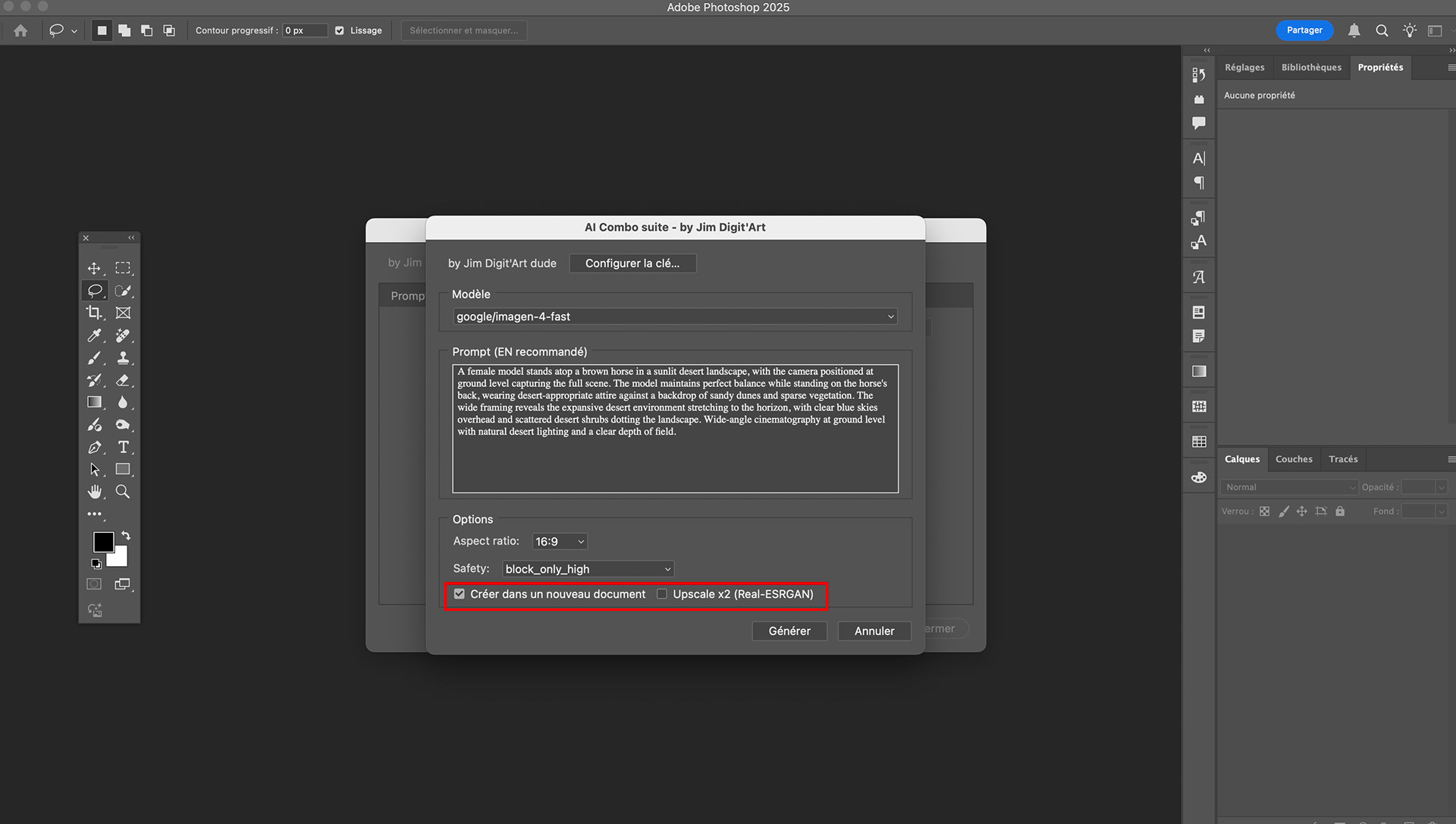Change the screen mode
The width and height of the screenshot is (1456, 824).
123,584
